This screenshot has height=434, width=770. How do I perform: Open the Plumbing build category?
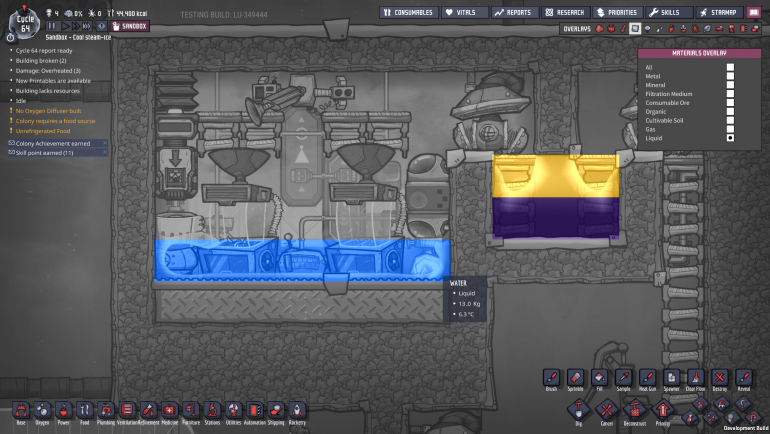click(106, 410)
